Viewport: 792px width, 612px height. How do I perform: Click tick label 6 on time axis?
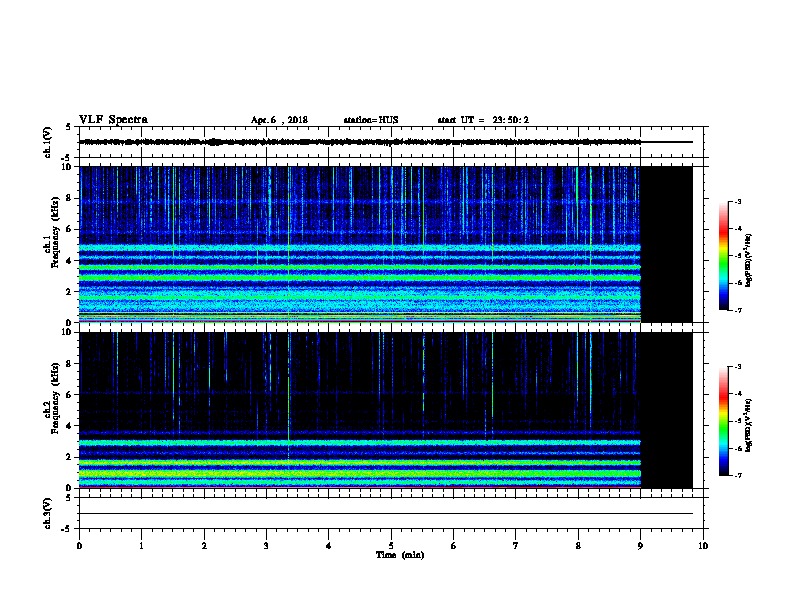point(453,546)
